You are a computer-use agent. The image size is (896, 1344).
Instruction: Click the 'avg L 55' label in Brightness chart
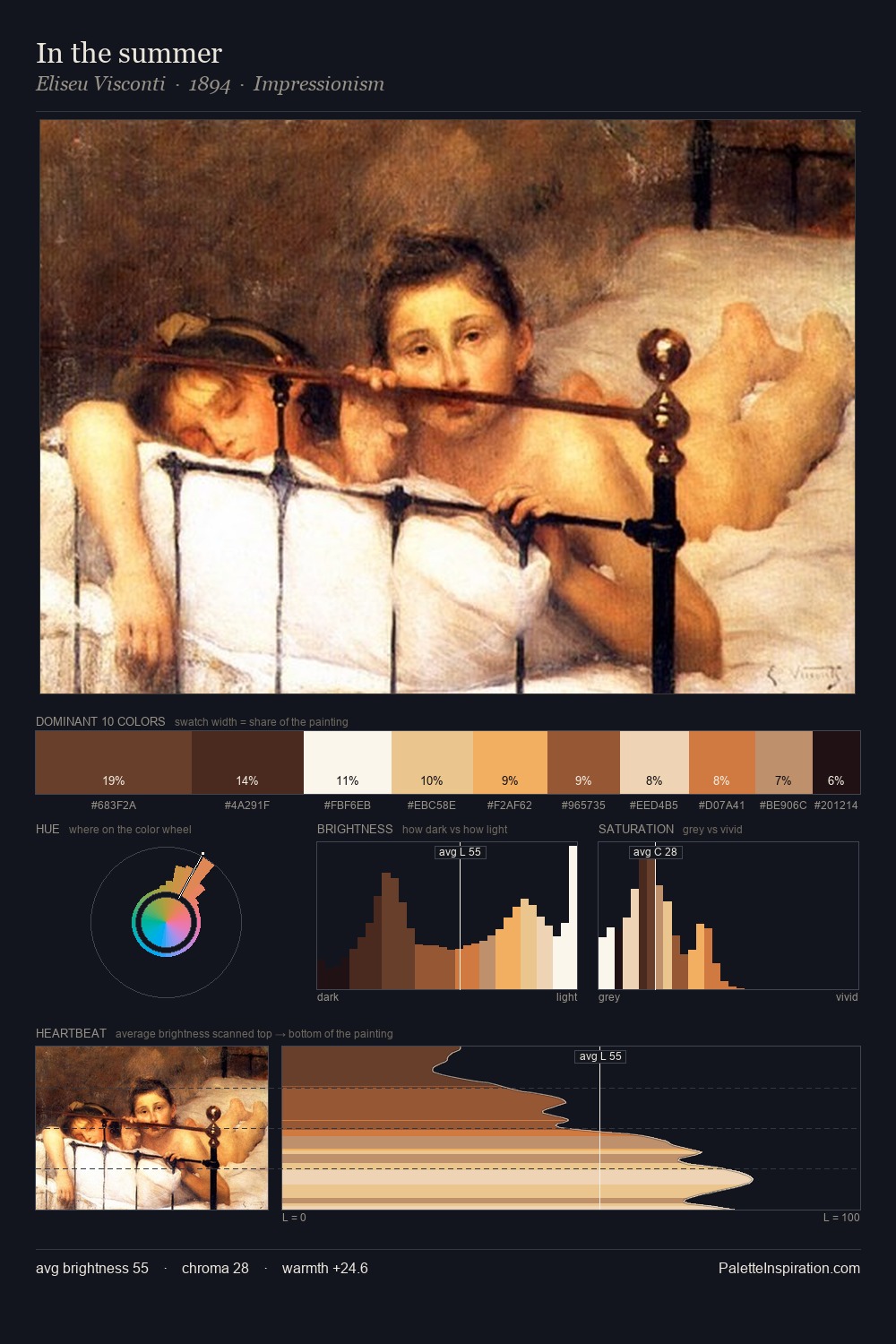click(x=460, y=852)
